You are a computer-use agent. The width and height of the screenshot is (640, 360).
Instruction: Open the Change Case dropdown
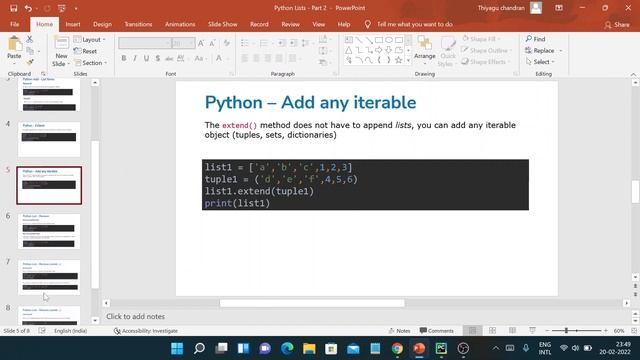click(x=200, y=58)
